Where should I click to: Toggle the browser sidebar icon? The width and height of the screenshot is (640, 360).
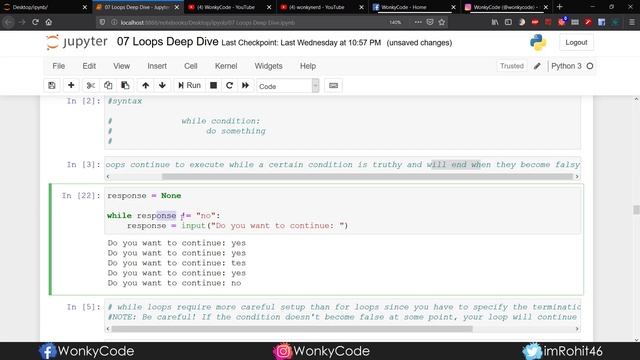[508, 22]
